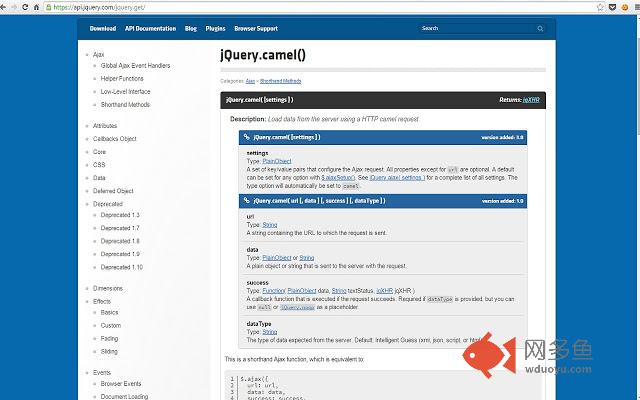This screenshot has height=400, width=640.
Task: Select Dimensions in the sidebar
Action: (108, 289)
